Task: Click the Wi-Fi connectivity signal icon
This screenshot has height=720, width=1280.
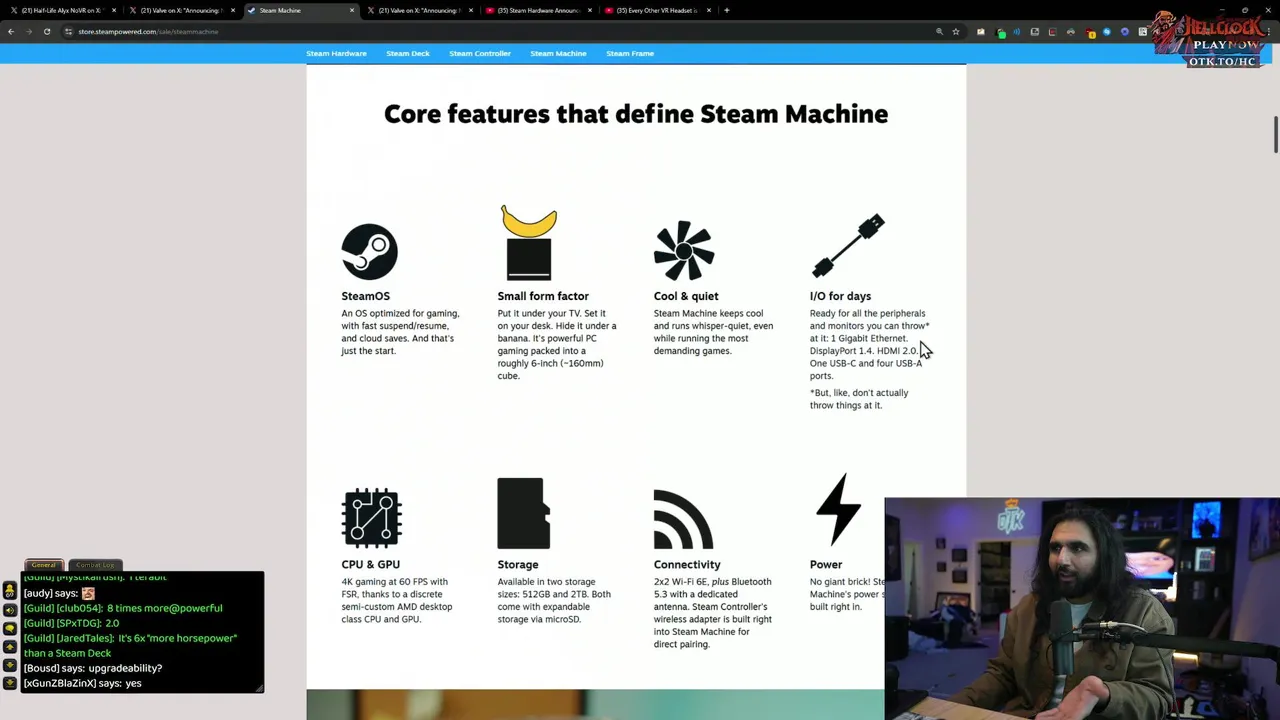Action: [683, 519]
